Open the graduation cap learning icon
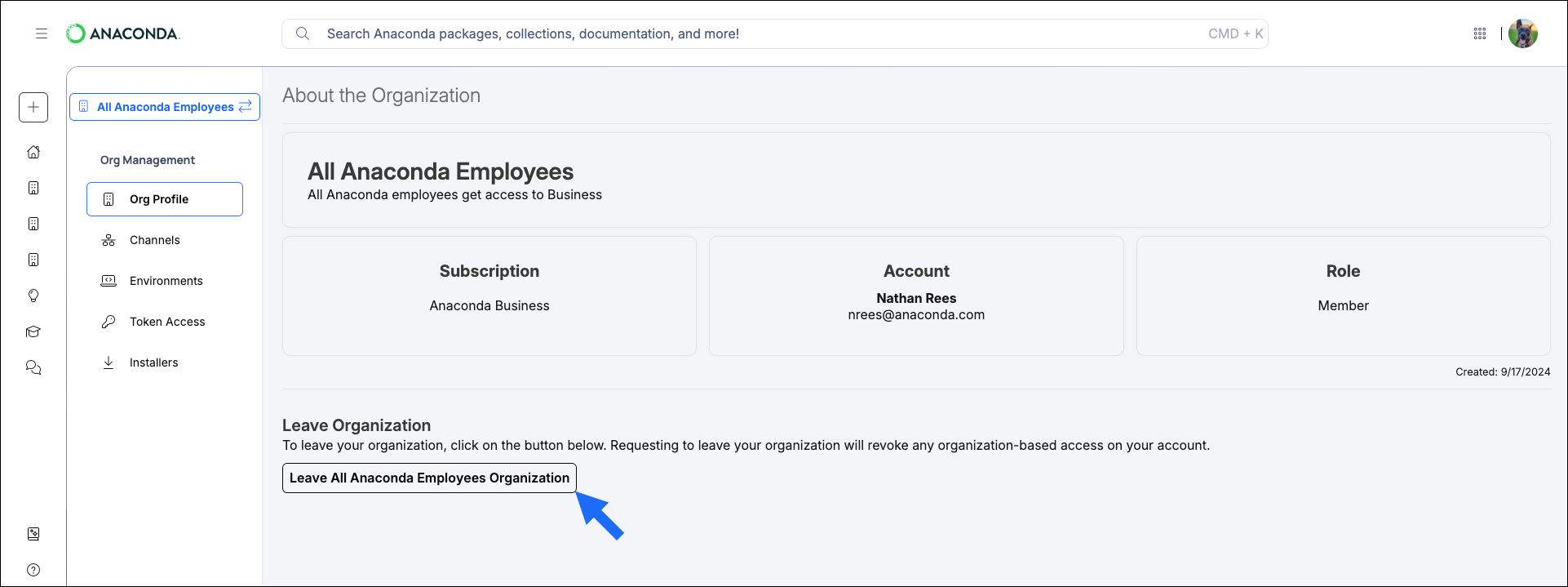Screen dimensions: 1568x587 33,331
